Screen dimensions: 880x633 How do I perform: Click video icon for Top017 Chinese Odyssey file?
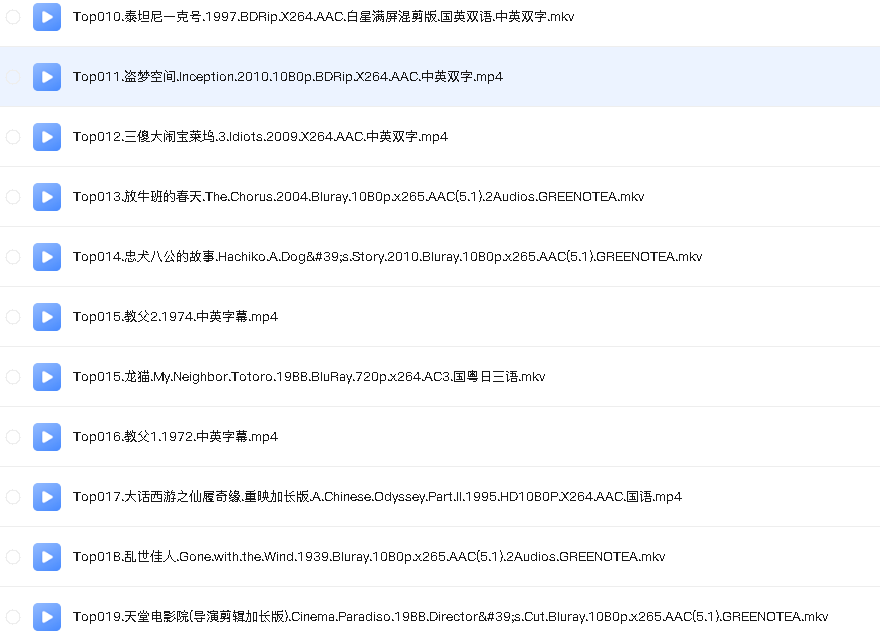click(47, 497)
